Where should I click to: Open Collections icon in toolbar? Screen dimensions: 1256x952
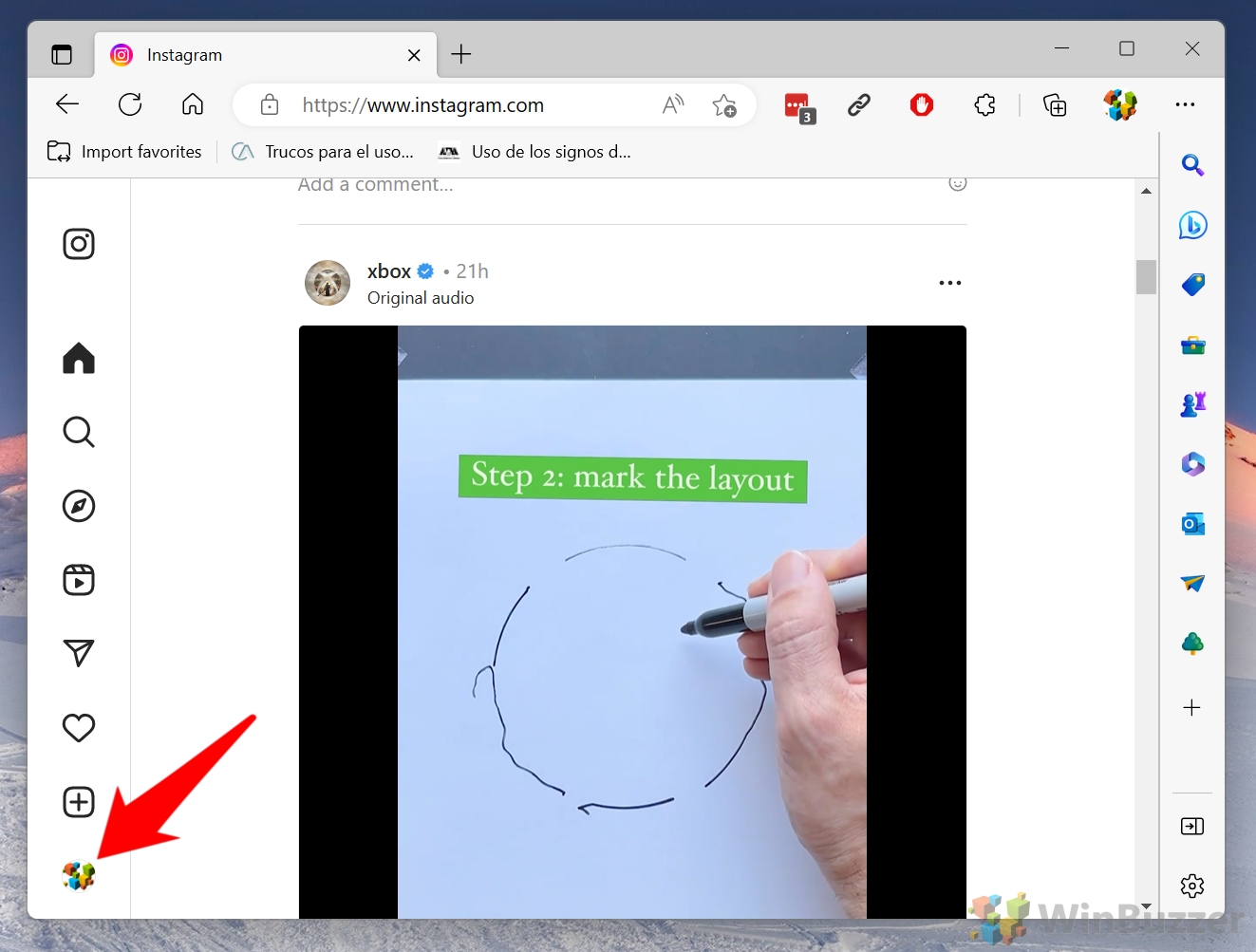1055,104
